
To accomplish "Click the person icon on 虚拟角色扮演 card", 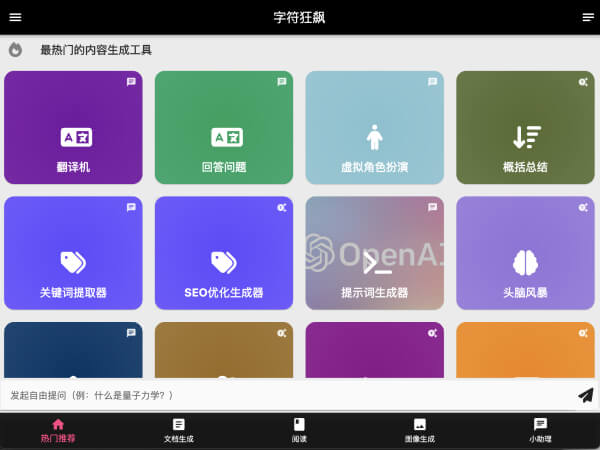I will coord(374,136).
